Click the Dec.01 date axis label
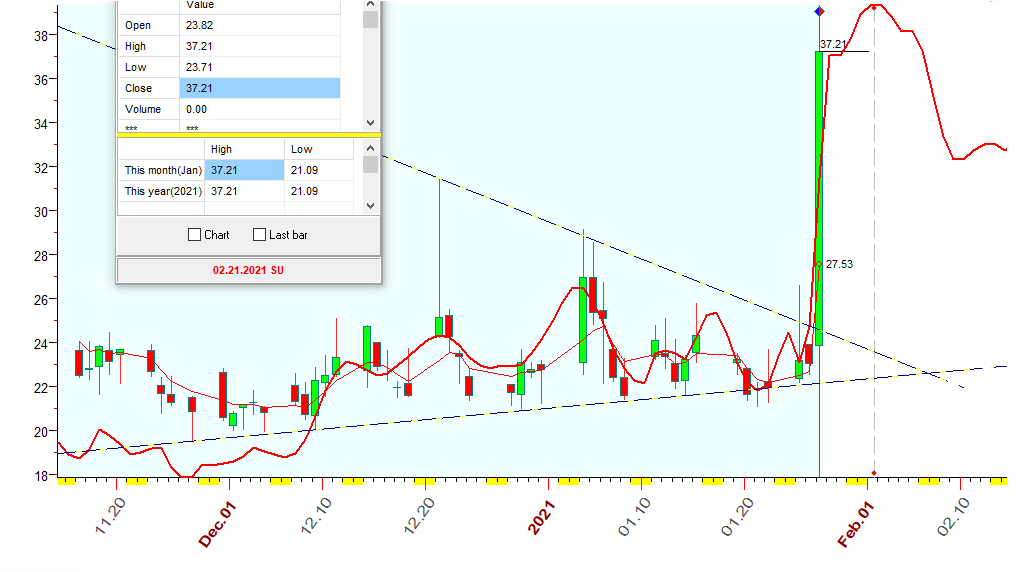This screenshot has height=572, width=1033. [x=217, y=525]
